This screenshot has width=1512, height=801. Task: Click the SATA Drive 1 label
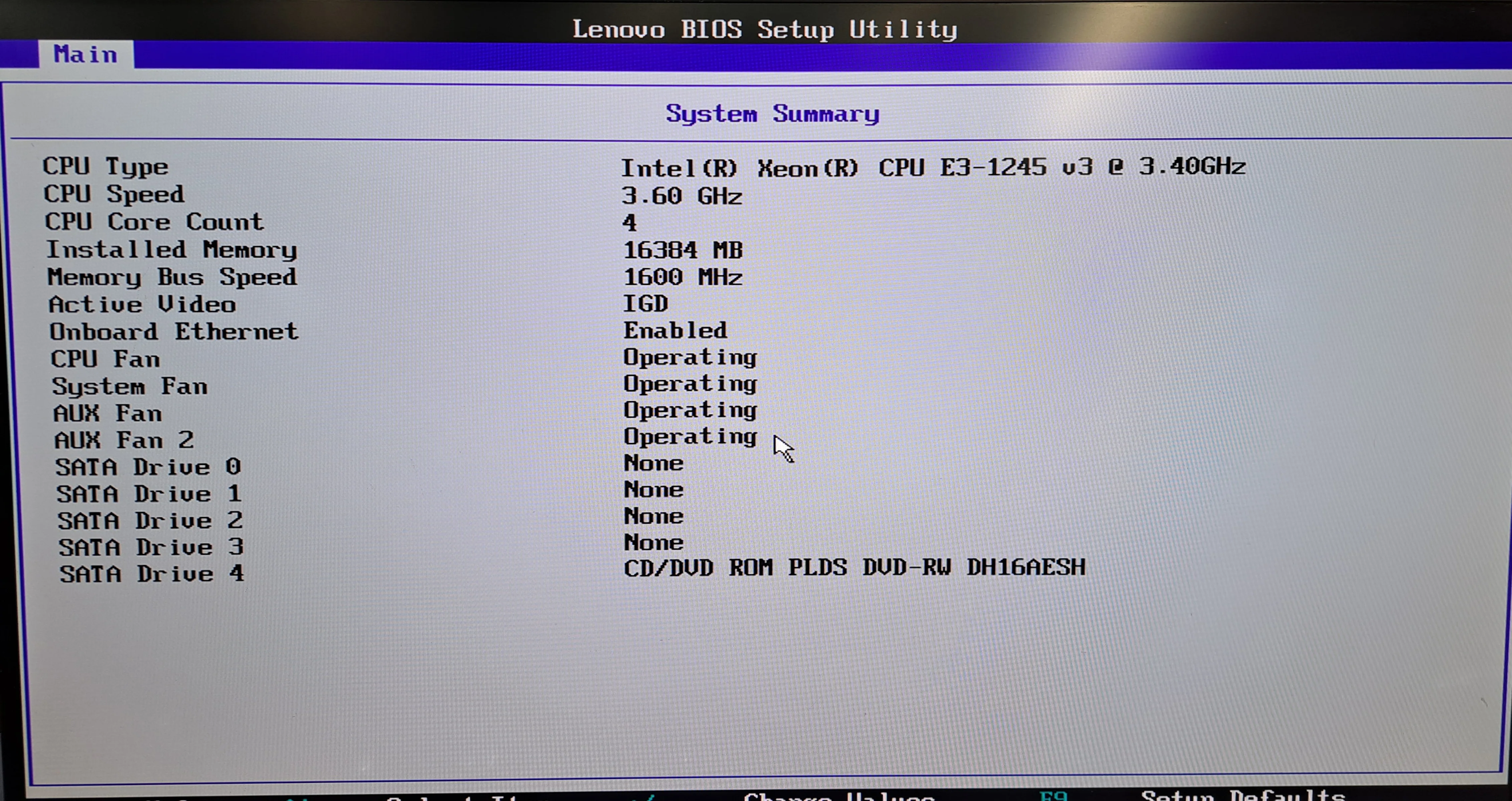(149, 494)
